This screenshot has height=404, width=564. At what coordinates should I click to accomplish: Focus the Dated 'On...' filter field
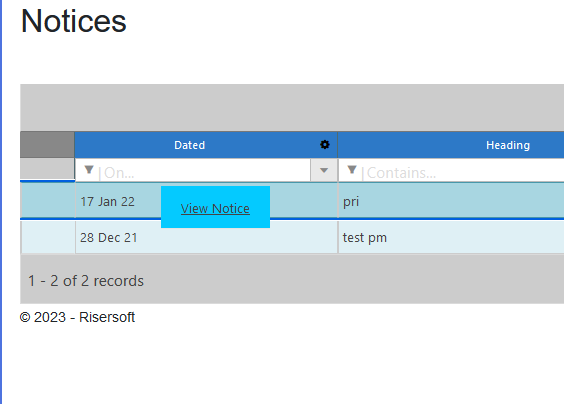[203, 173]
